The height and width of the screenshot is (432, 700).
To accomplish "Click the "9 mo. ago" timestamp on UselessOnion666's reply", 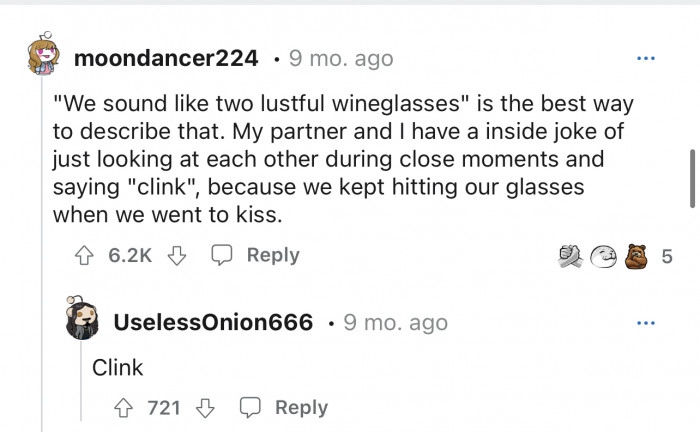I will (395, 323).
